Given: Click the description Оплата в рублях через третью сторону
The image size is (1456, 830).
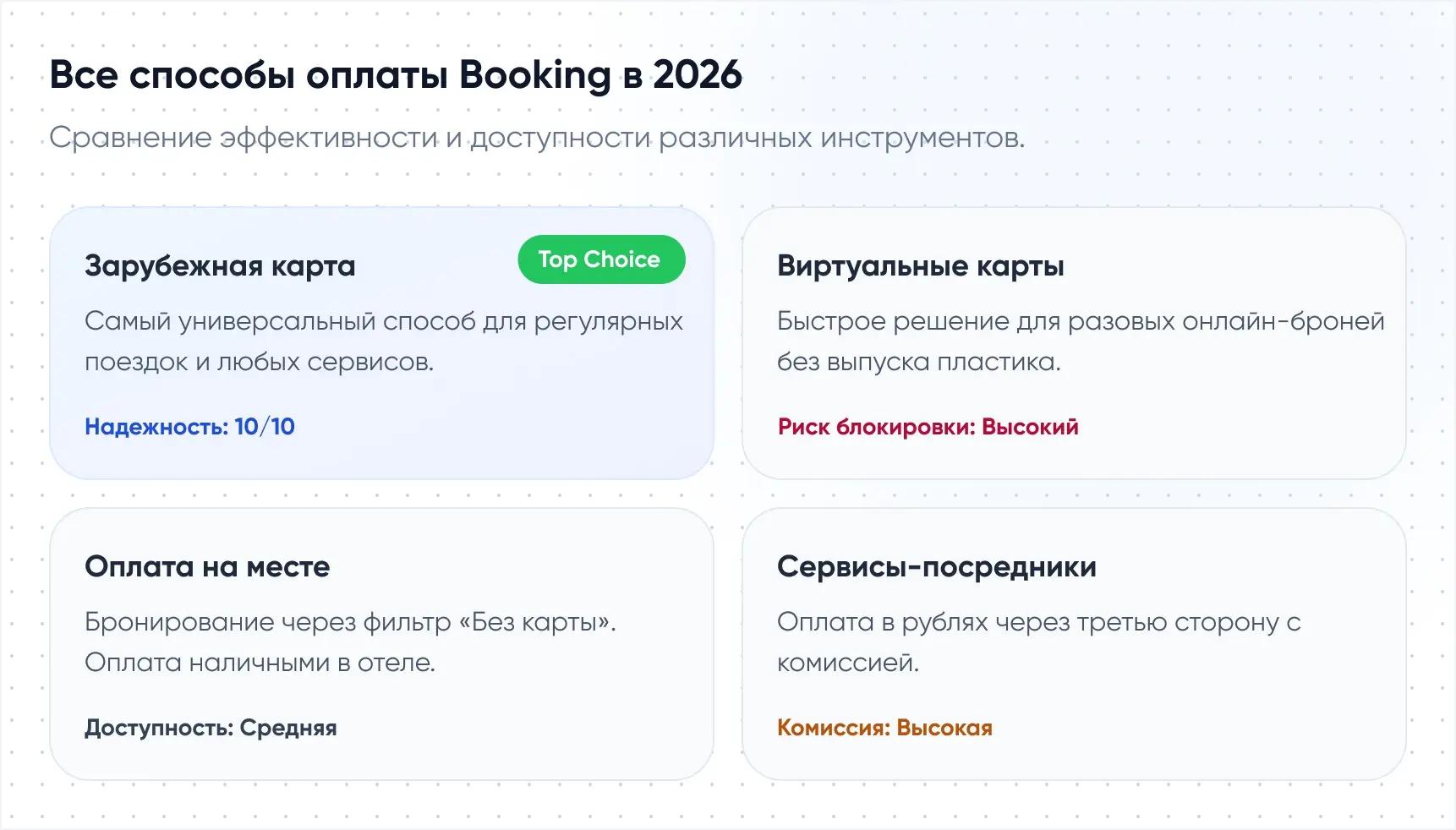Looking at the screenshot, I should pos(1037,623).
